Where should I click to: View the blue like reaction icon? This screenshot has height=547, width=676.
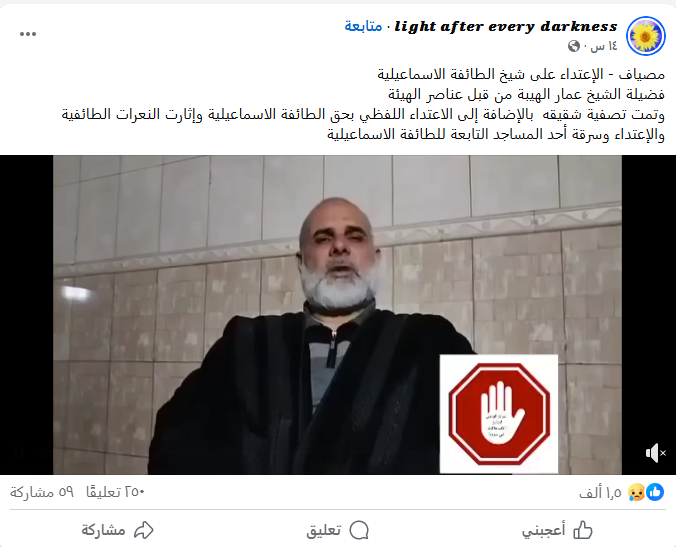click(x=655, y=492)
